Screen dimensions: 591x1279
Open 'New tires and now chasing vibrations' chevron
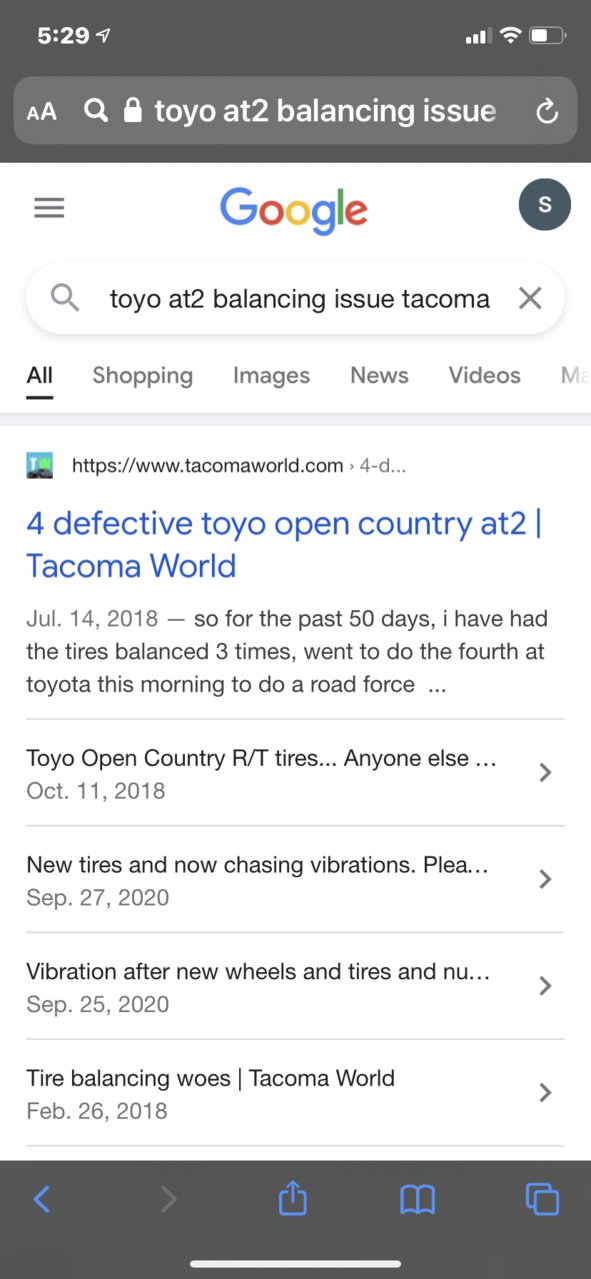545,879
